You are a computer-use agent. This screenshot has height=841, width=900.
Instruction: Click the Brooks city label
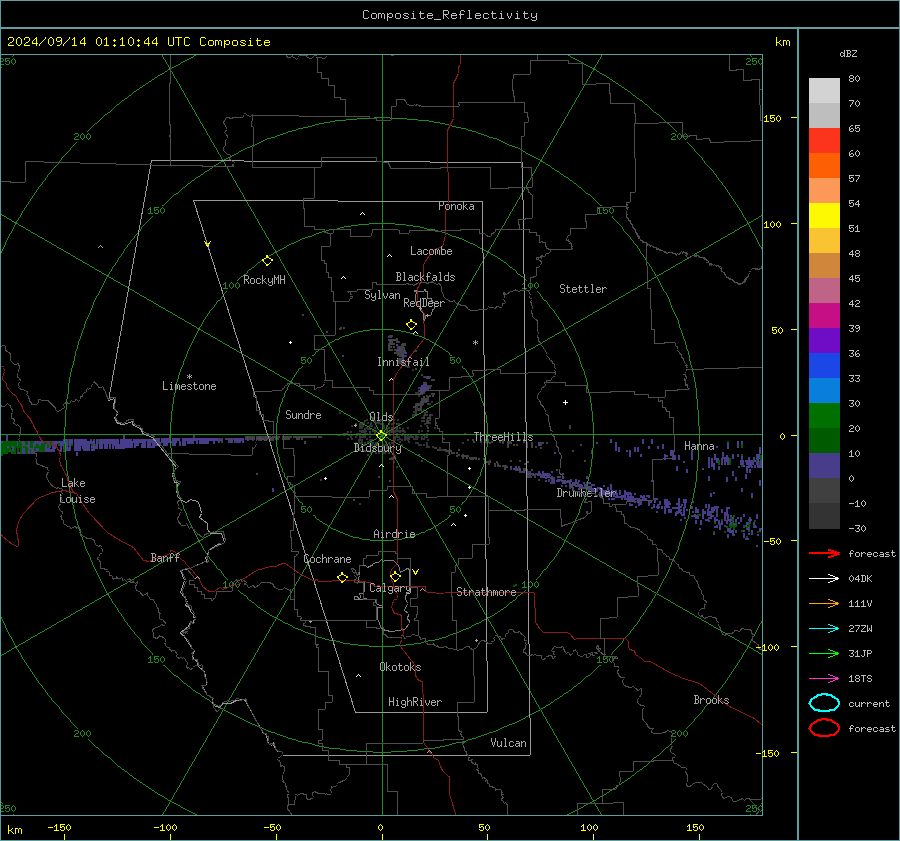(x=711, y=700)
